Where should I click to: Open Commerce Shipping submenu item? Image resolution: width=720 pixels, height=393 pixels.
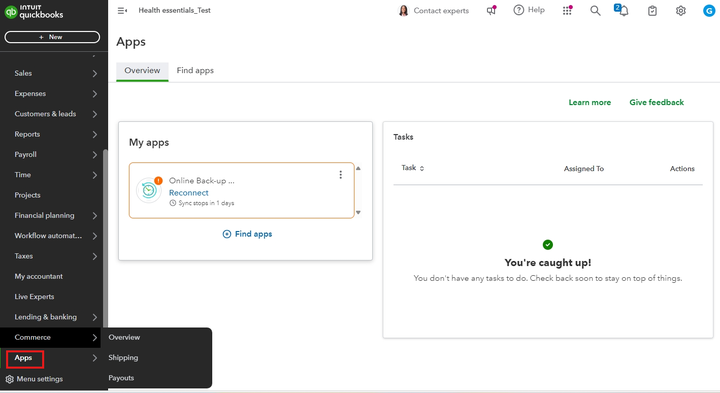coord(123,358)
